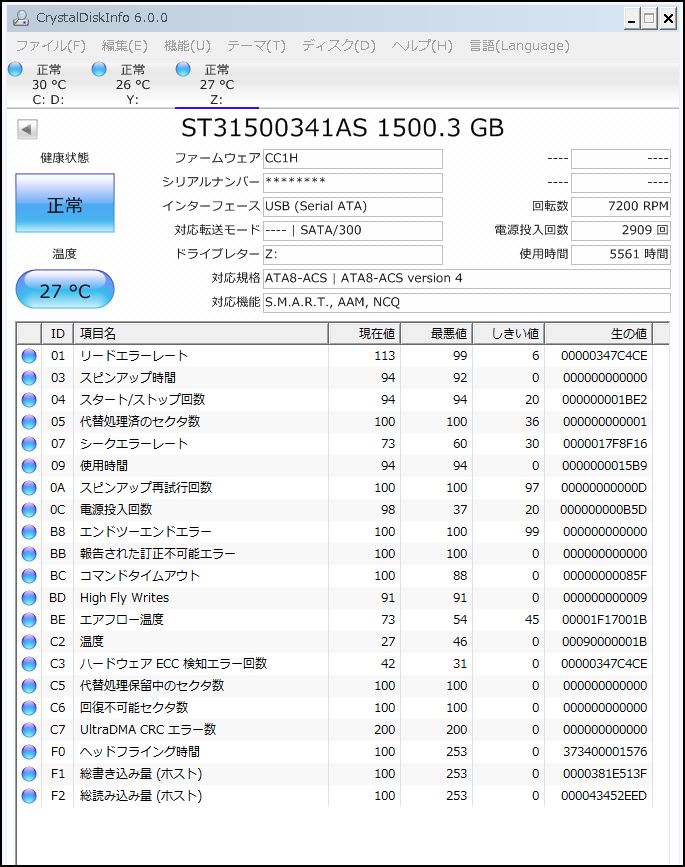Click status orb for attribute F0 ヘッドフライング時間

pos(29,752)
